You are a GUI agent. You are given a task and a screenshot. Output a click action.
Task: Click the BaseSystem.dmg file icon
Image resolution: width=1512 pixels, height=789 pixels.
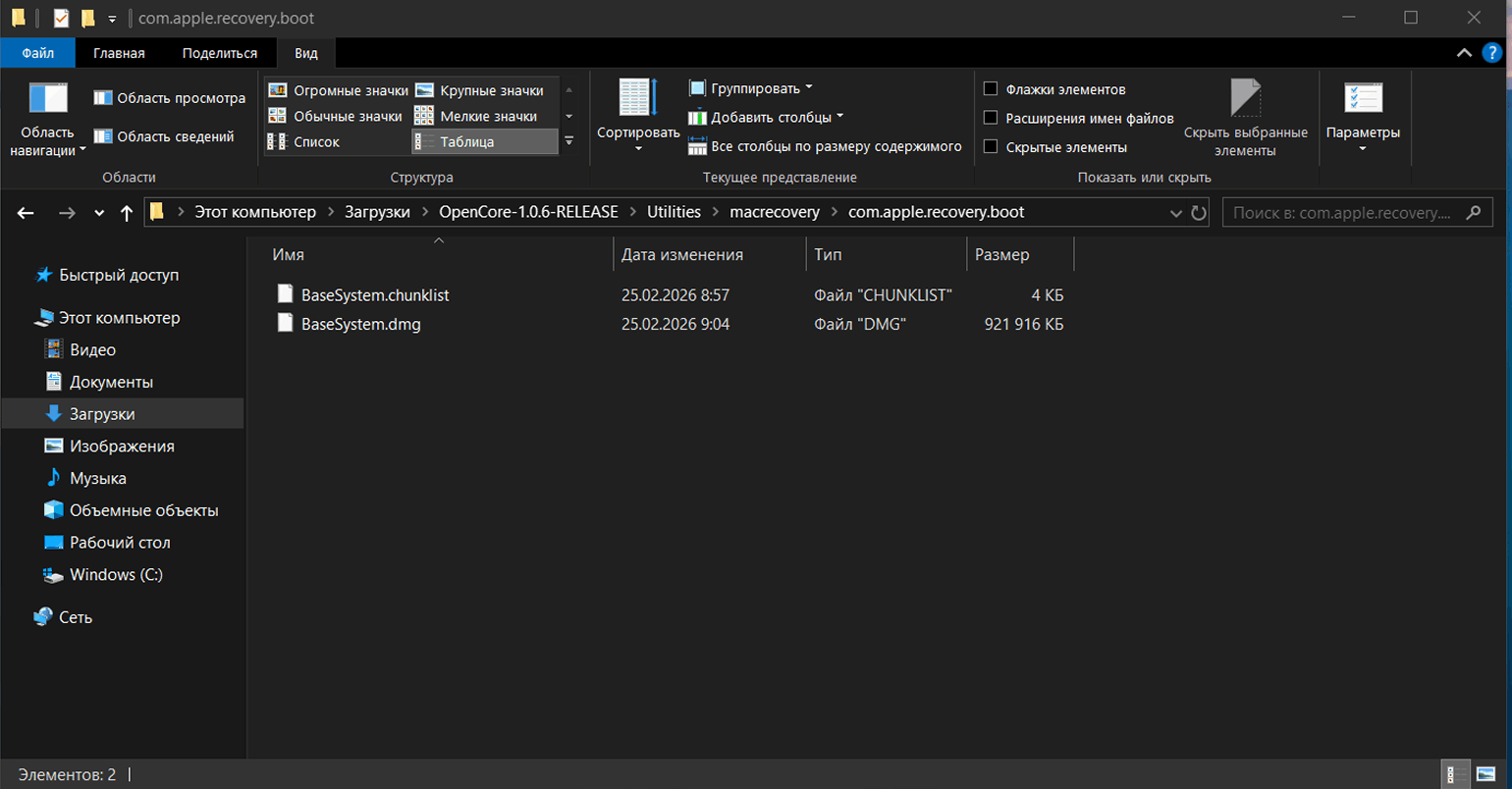(x=285, y=323)
